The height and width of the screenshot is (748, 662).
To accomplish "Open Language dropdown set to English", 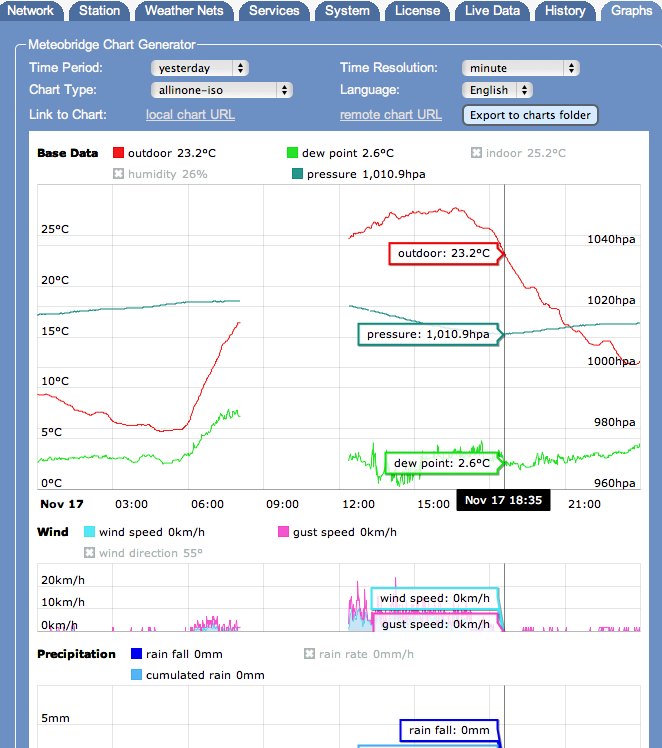I will coord(497,90).
